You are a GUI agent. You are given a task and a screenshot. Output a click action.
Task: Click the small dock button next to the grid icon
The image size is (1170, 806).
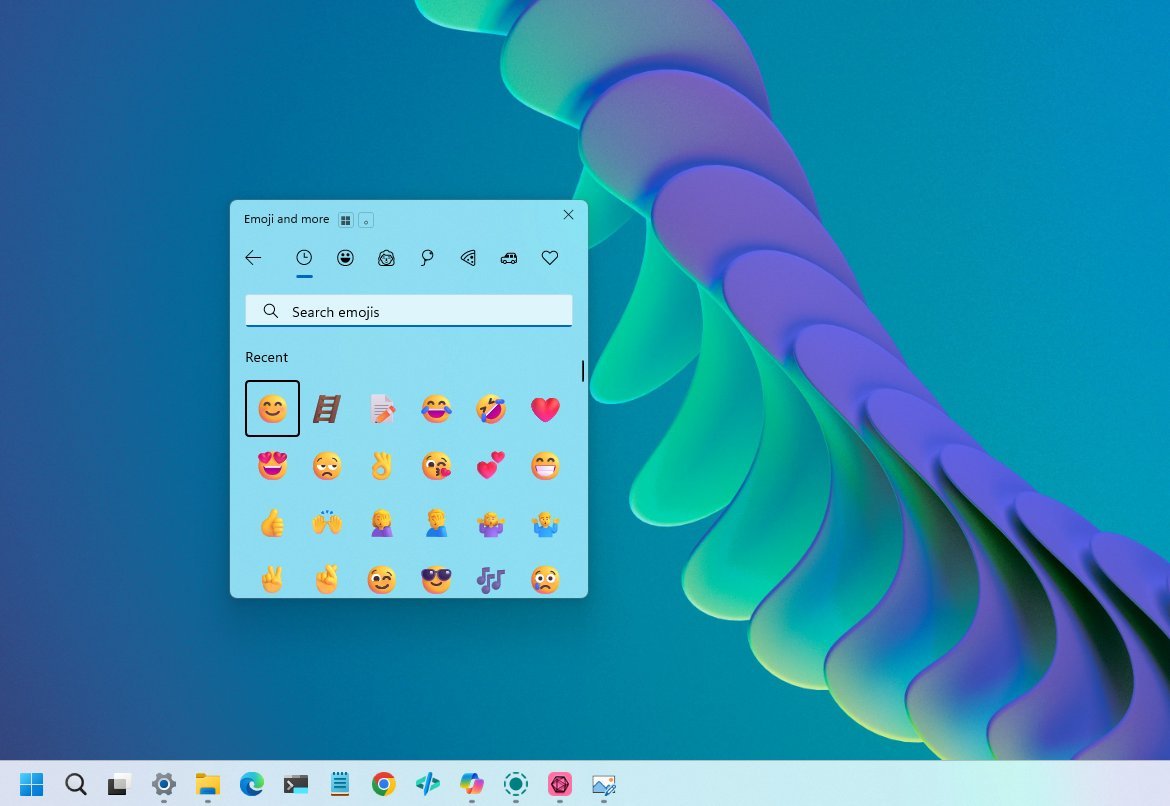coord(366,220)
